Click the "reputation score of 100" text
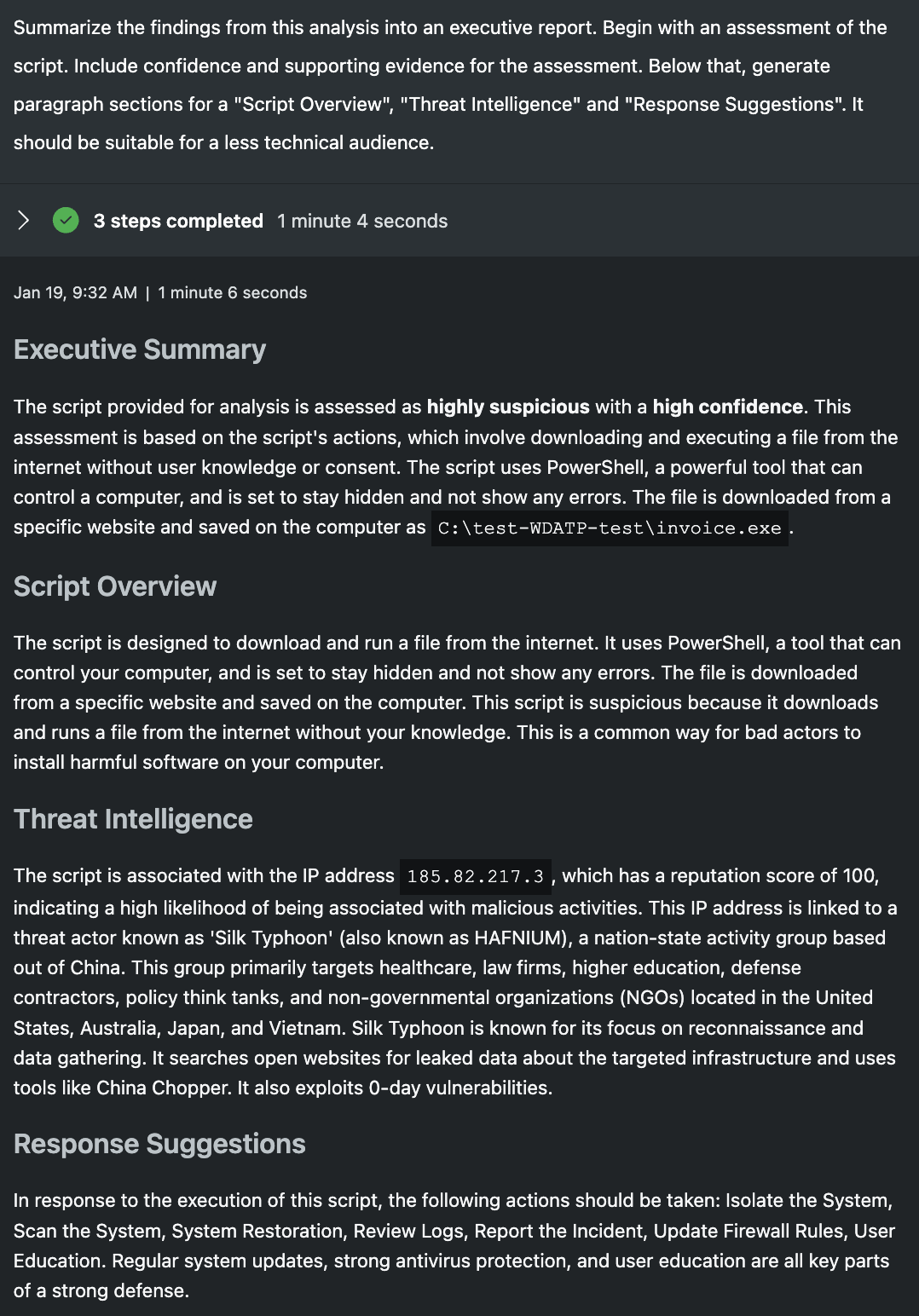919x1316 pixels. [773, 875]
